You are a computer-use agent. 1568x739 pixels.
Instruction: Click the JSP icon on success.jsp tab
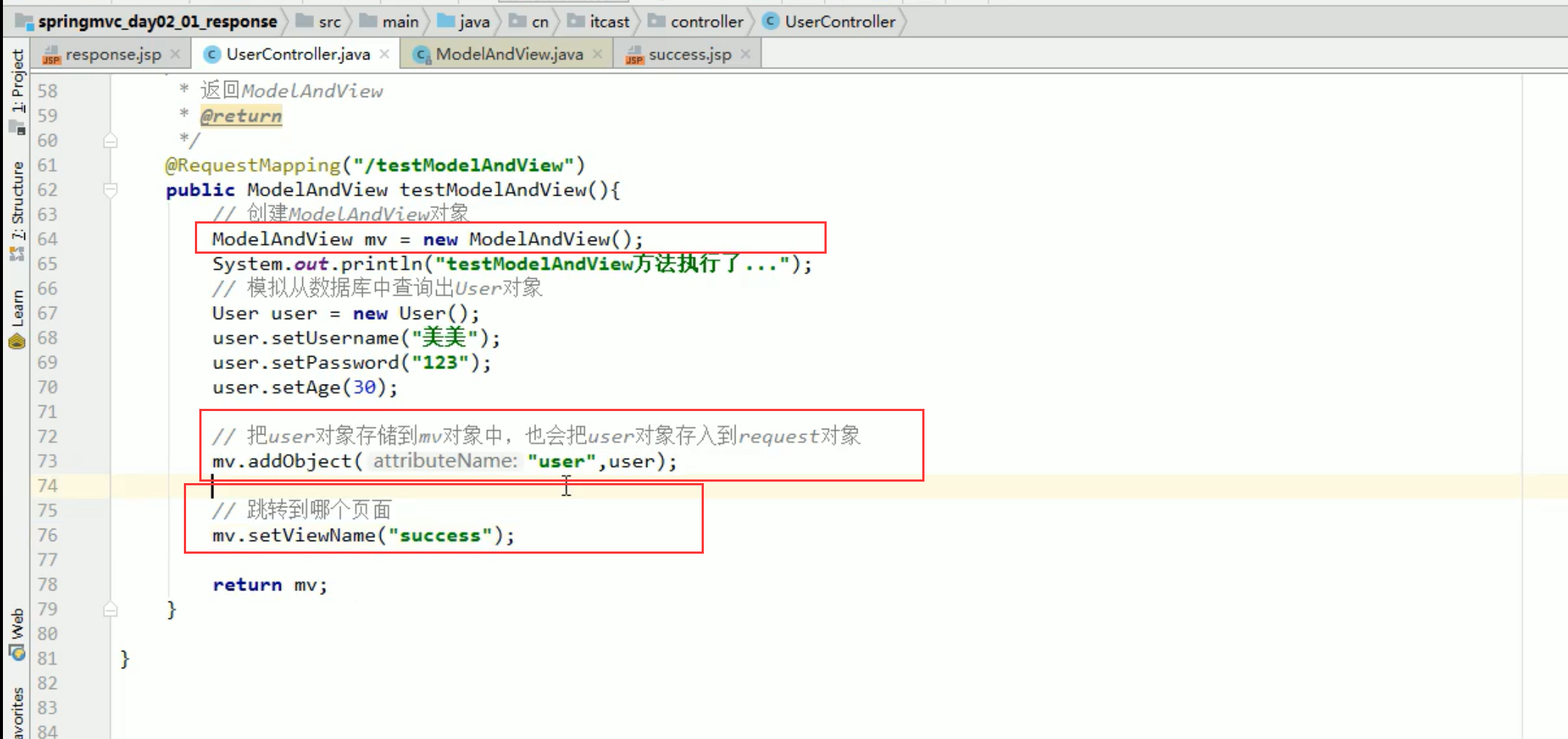[633, 54]
